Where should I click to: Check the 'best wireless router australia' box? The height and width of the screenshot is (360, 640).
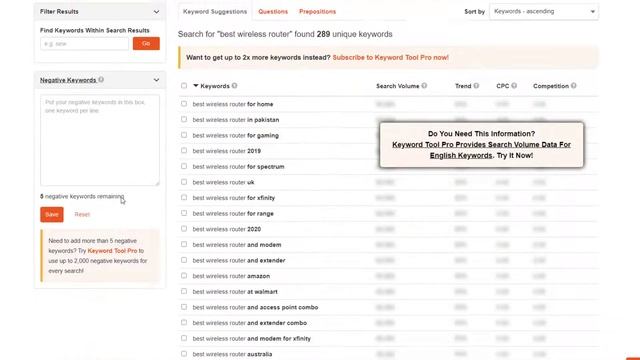184,354
